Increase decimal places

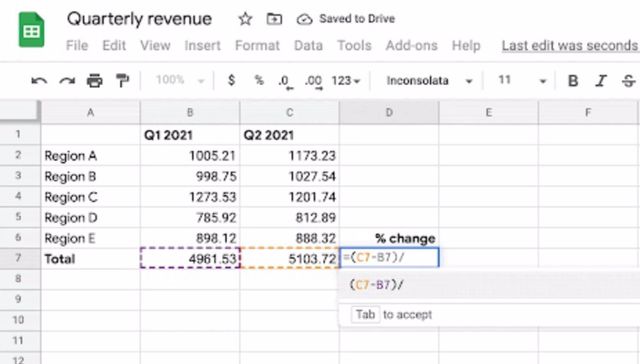pos(313,82)
